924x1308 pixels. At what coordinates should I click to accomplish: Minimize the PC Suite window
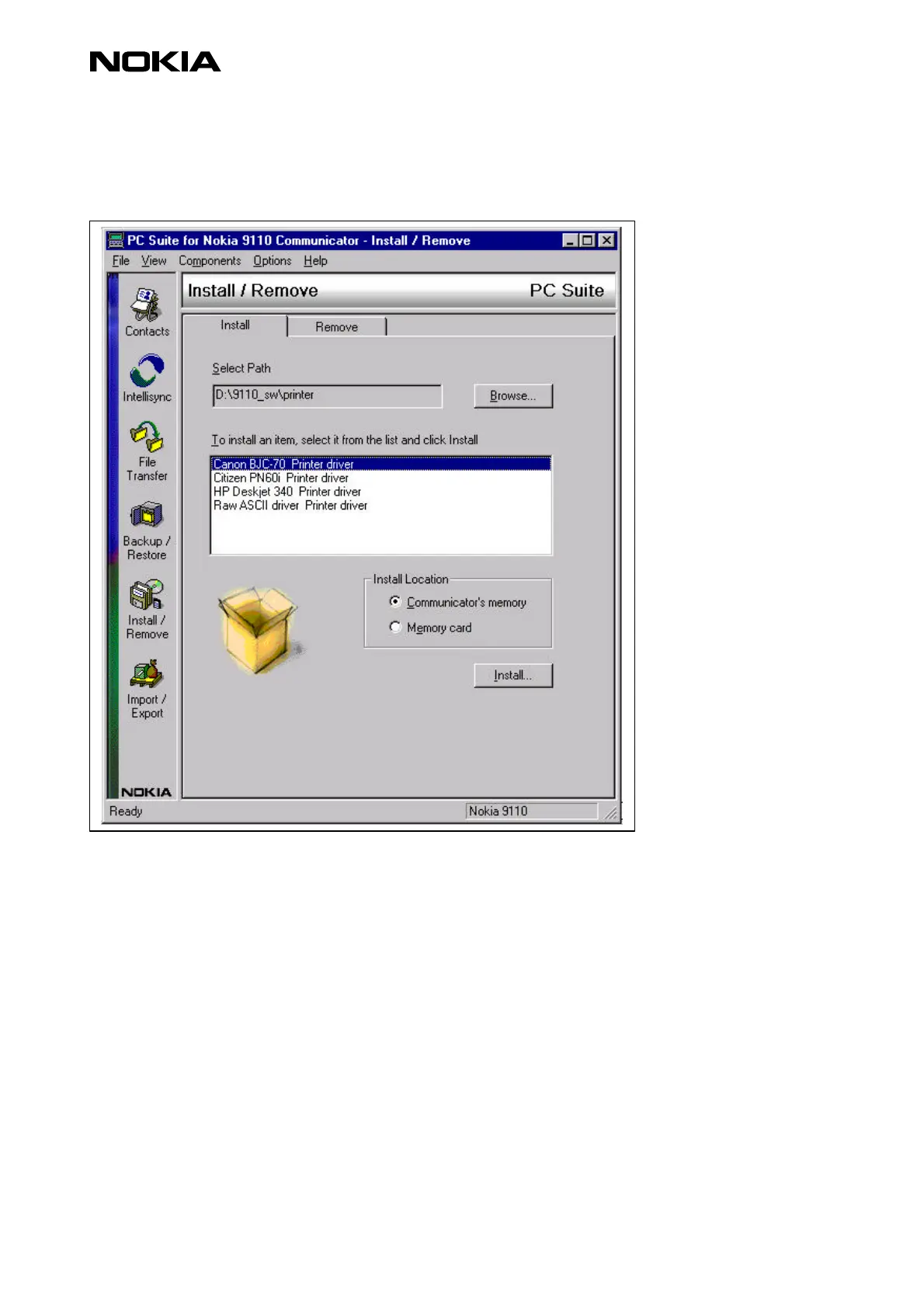point(571,241)
